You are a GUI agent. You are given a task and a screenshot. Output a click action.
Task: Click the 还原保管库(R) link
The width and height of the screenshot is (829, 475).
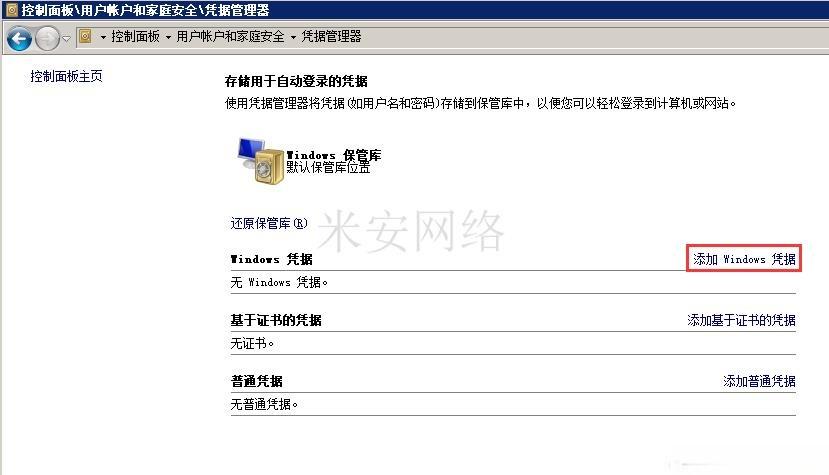[269, 223]
